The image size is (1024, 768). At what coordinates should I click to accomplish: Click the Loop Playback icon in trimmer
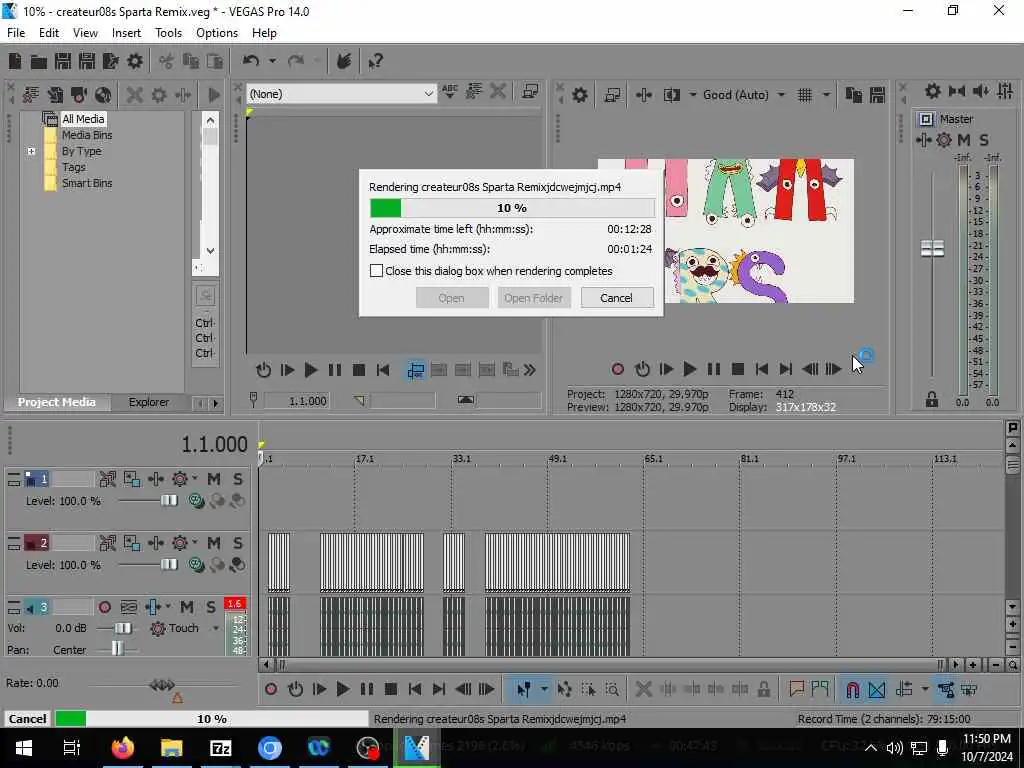tap(263, 371)
